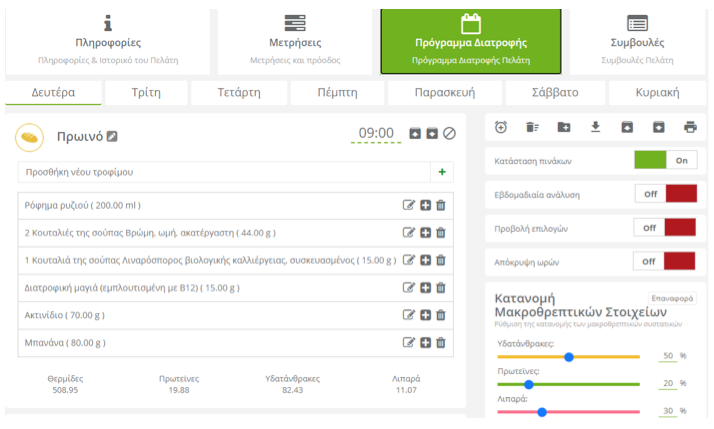This screenshot has width=714, height=429.
Task: Click the bread icon of Πρωινό meal
Action: pos(30,137)
